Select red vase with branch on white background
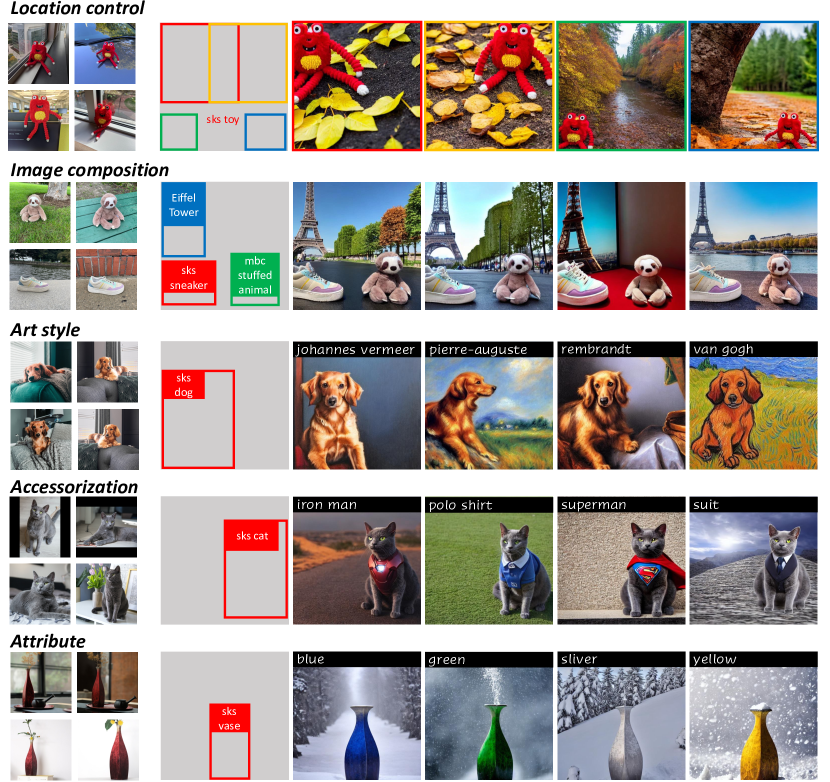Viewport: 830px width, 782px height. coord(41,749)
